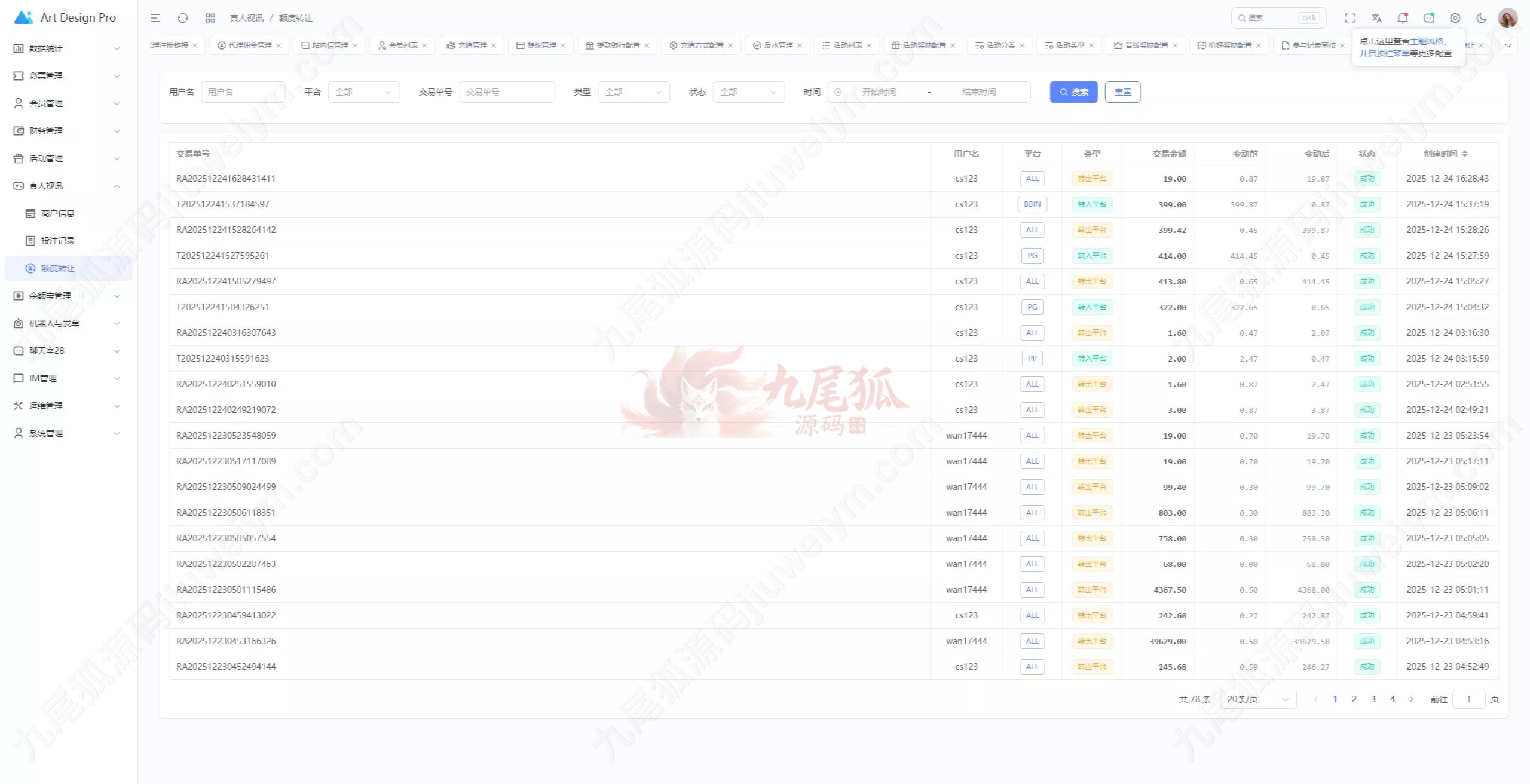Open the 20条/页 page size dropdown
Viewport: 1530px width, 784px height.
pos(1257,699)
